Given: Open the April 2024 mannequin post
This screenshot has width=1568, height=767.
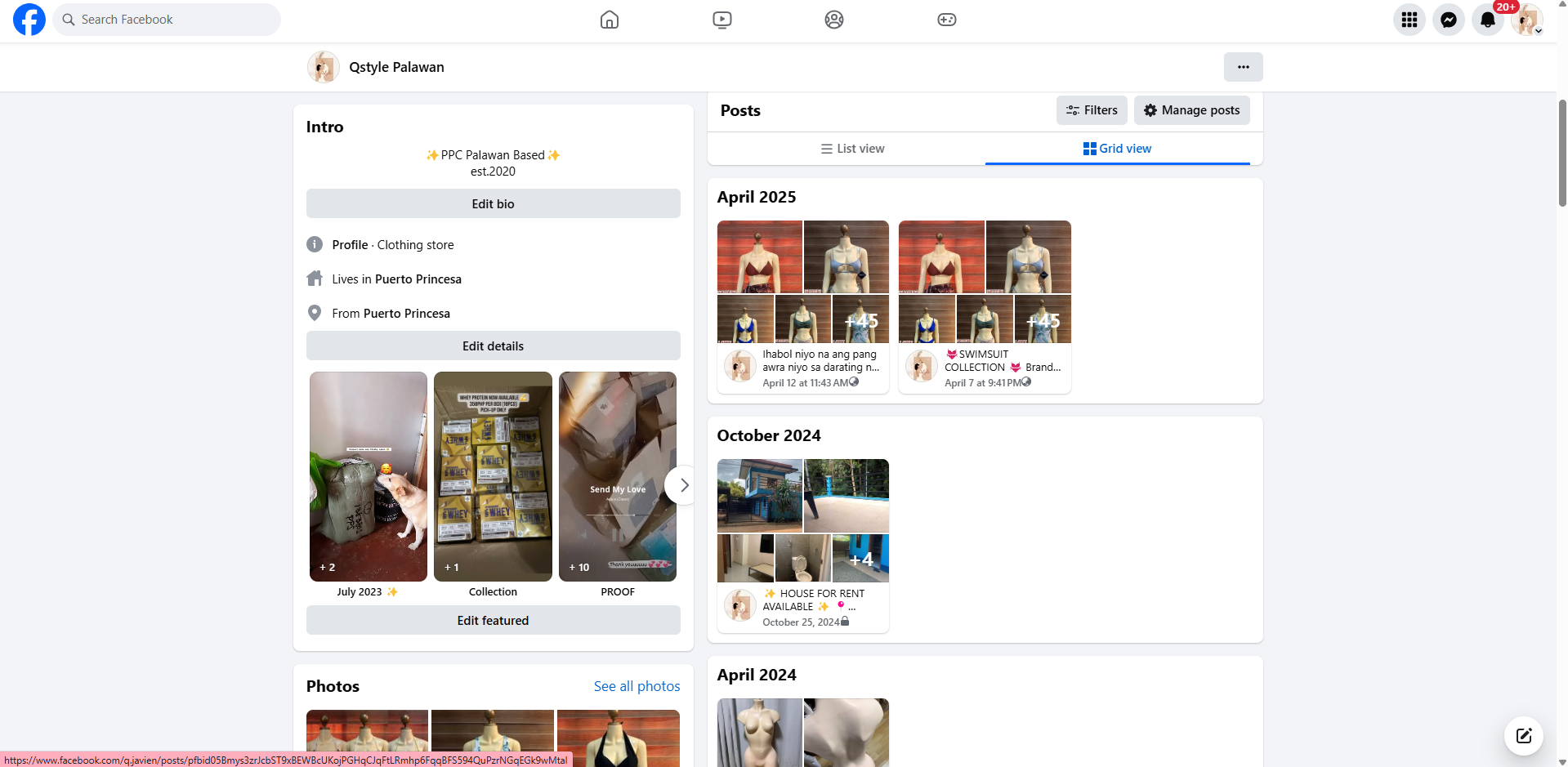Looking at the screenshot, I should pyautogui.click(x=803, y=733).
